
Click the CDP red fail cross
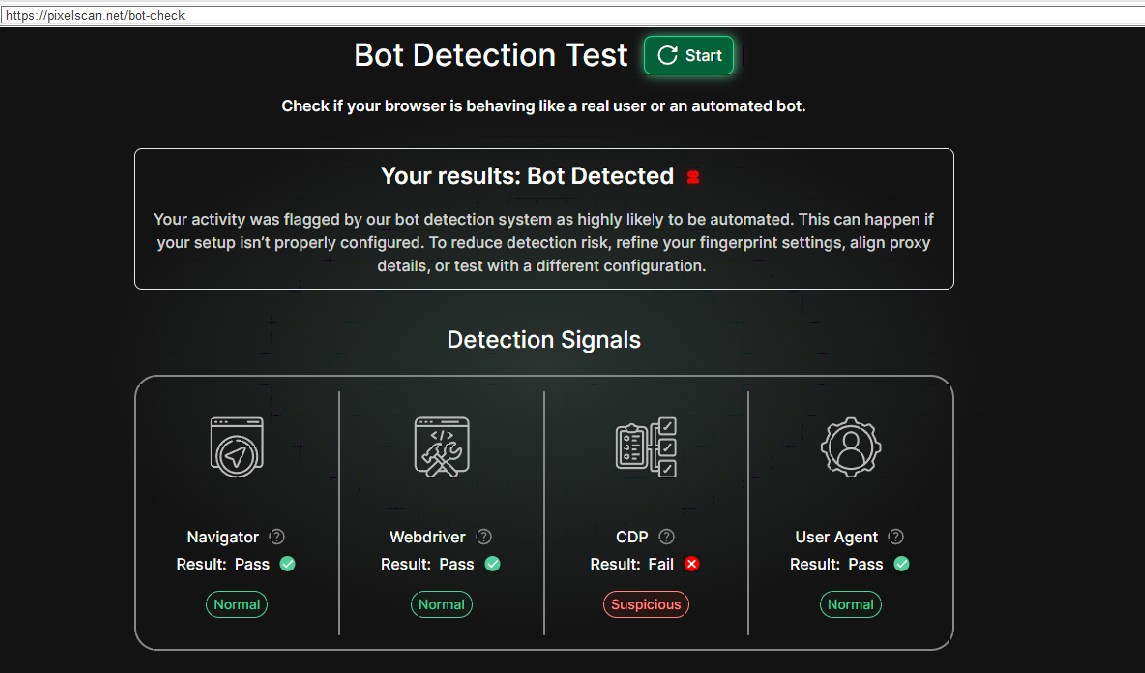click(x=692, y=564)
